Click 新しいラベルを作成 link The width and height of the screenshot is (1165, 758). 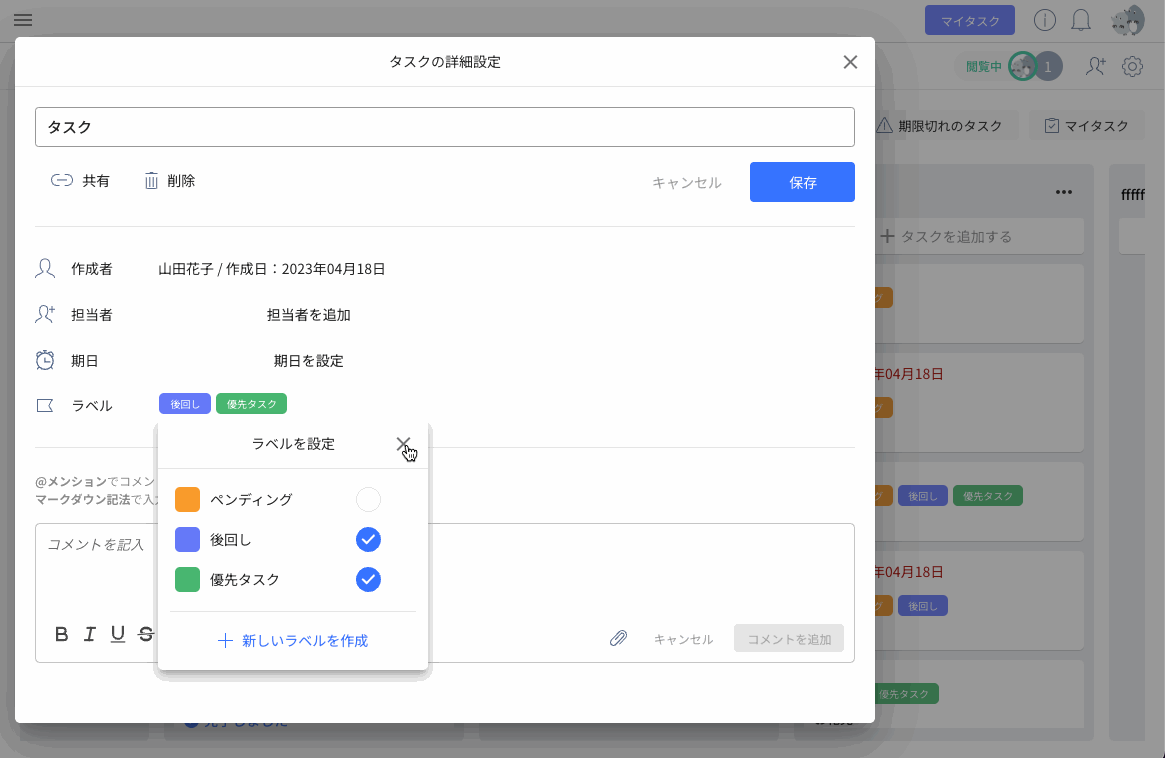[293, 640]
